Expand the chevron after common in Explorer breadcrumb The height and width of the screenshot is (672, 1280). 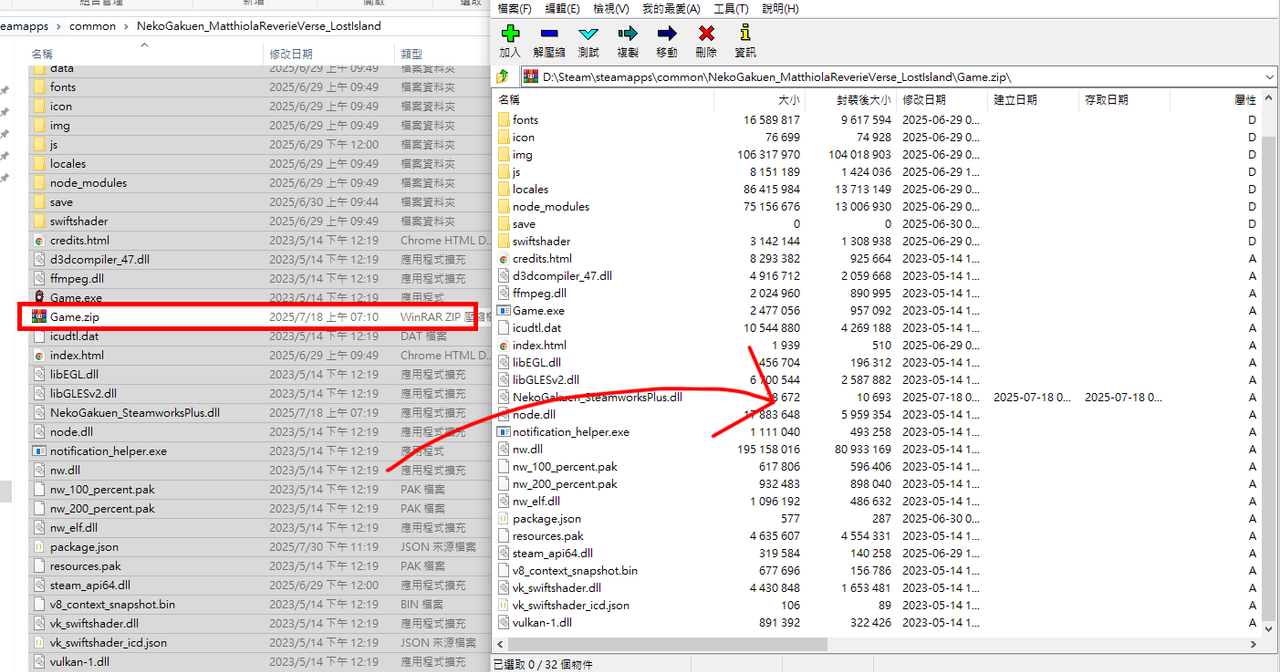(127, 26)
